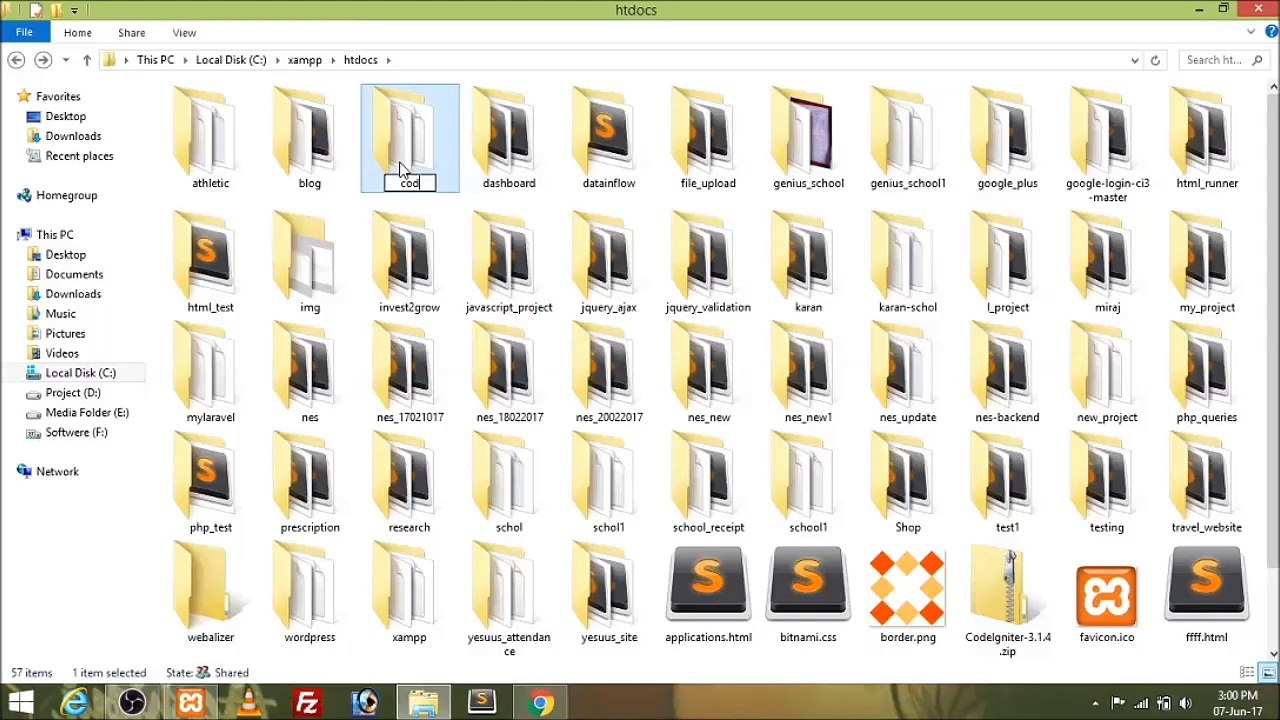Screen dimensions: 1280x720
Task: Select the mylaravel folder
Action: (x=210, y=372)
